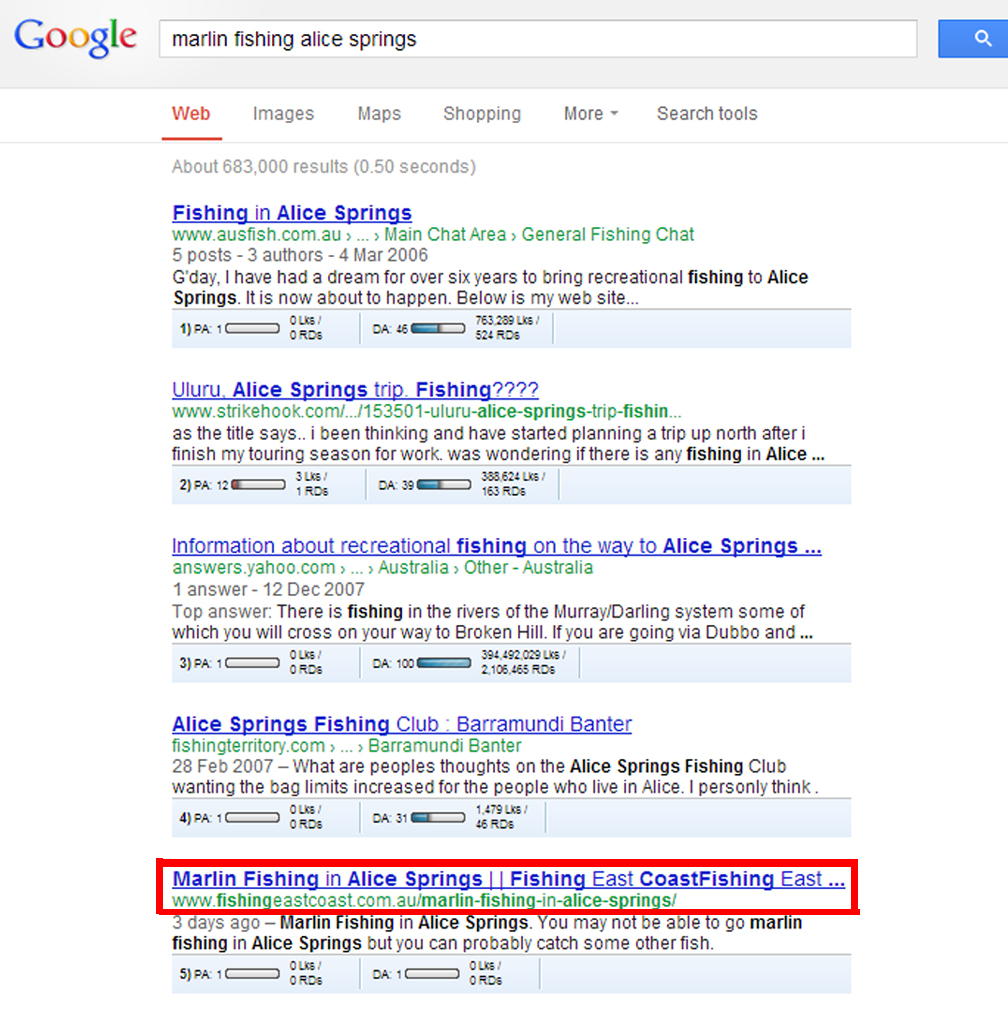
Task: Click into the search query field
Action: [537, 40]
